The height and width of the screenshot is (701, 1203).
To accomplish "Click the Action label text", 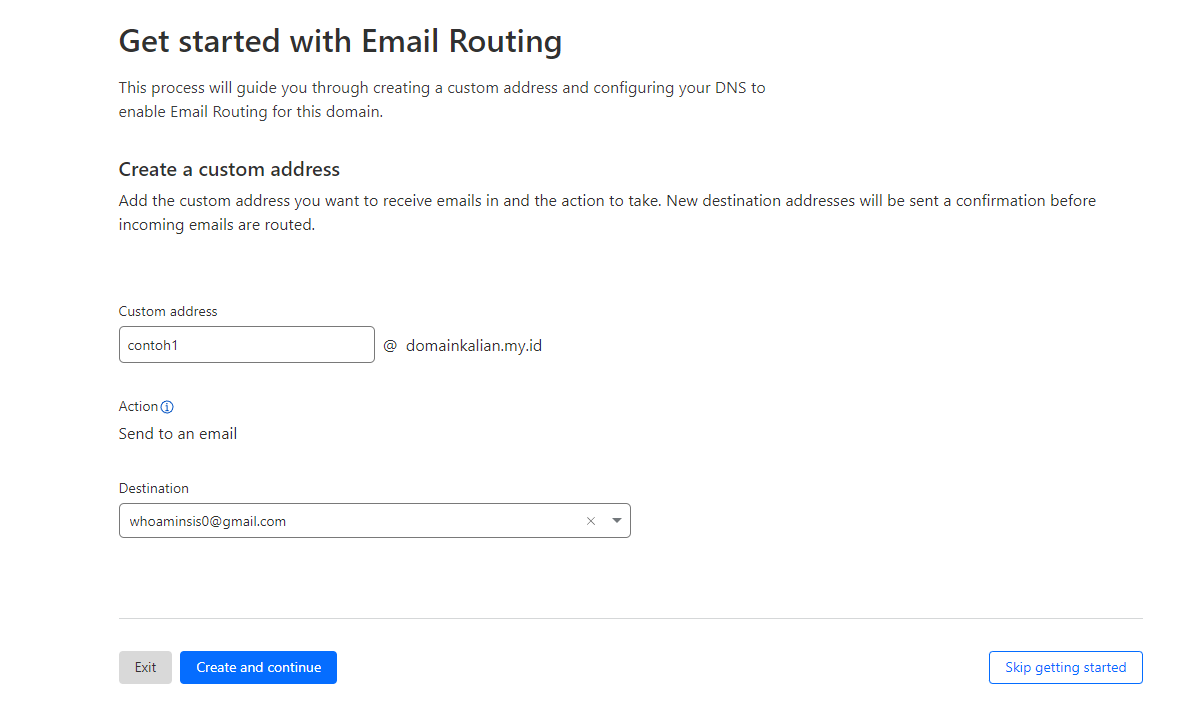I will pyautogui.click(x=138, y=406).
